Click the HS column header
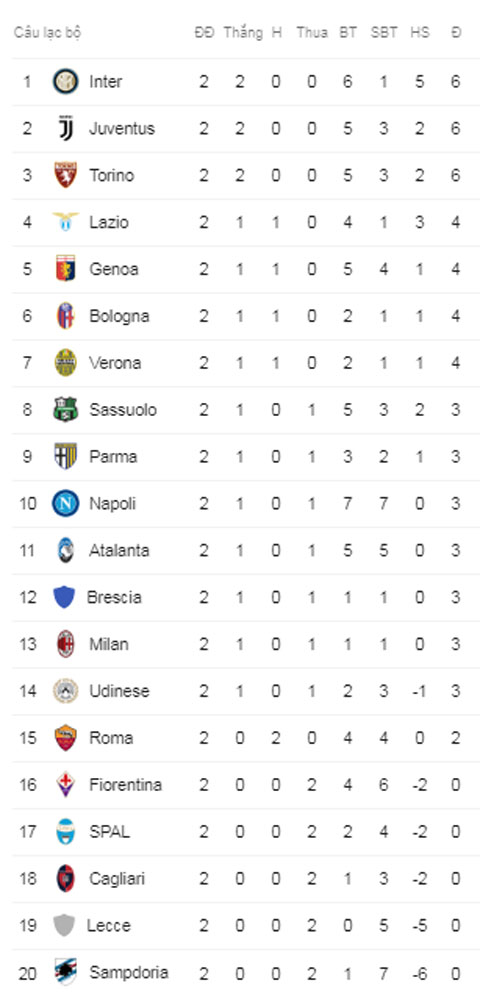The width and height of the screenshot is (480, 1008). 420,32
